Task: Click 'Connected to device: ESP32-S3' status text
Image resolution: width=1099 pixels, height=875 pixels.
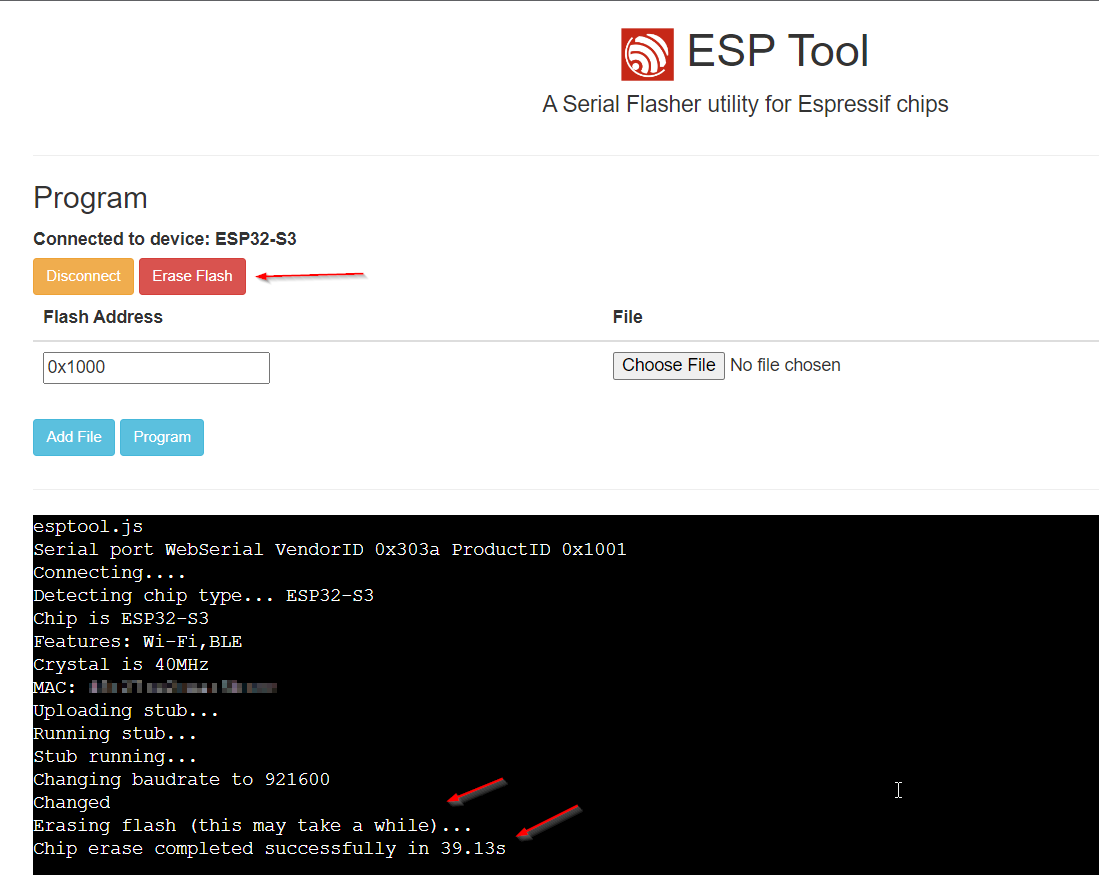Action: click(165, 239)
